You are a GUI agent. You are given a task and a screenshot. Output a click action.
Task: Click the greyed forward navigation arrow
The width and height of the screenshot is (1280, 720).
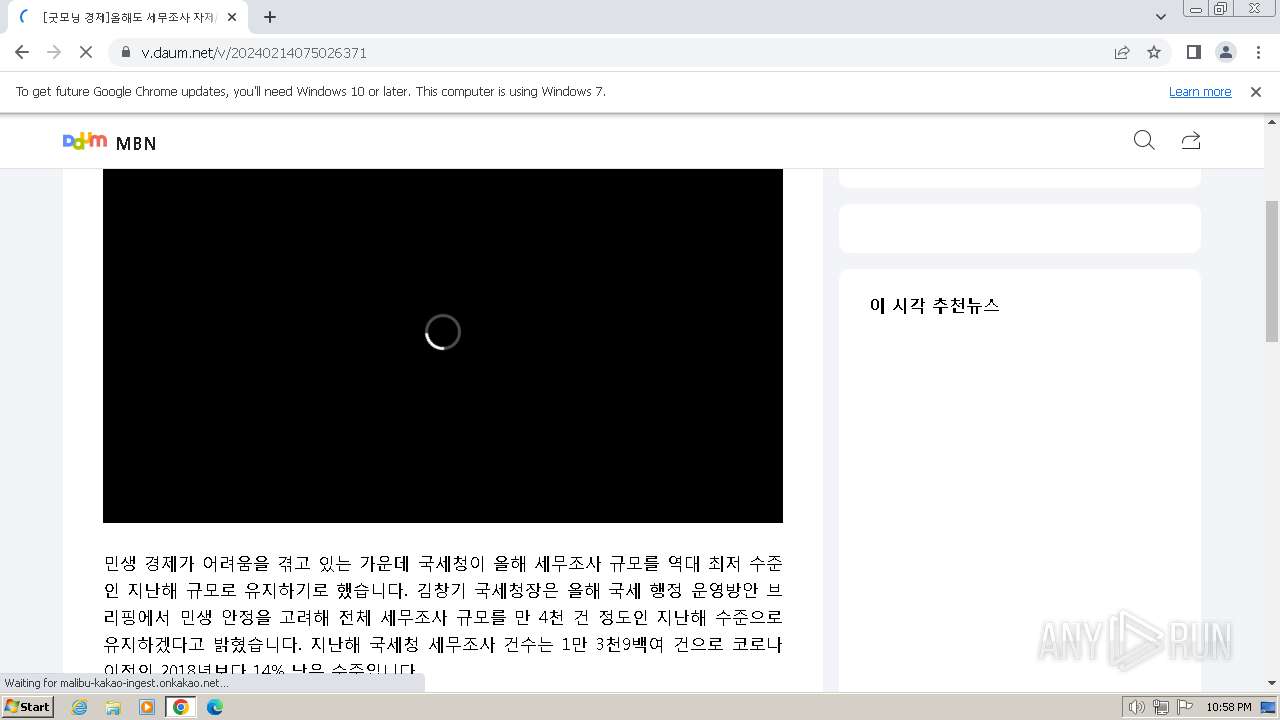point(54,52)
